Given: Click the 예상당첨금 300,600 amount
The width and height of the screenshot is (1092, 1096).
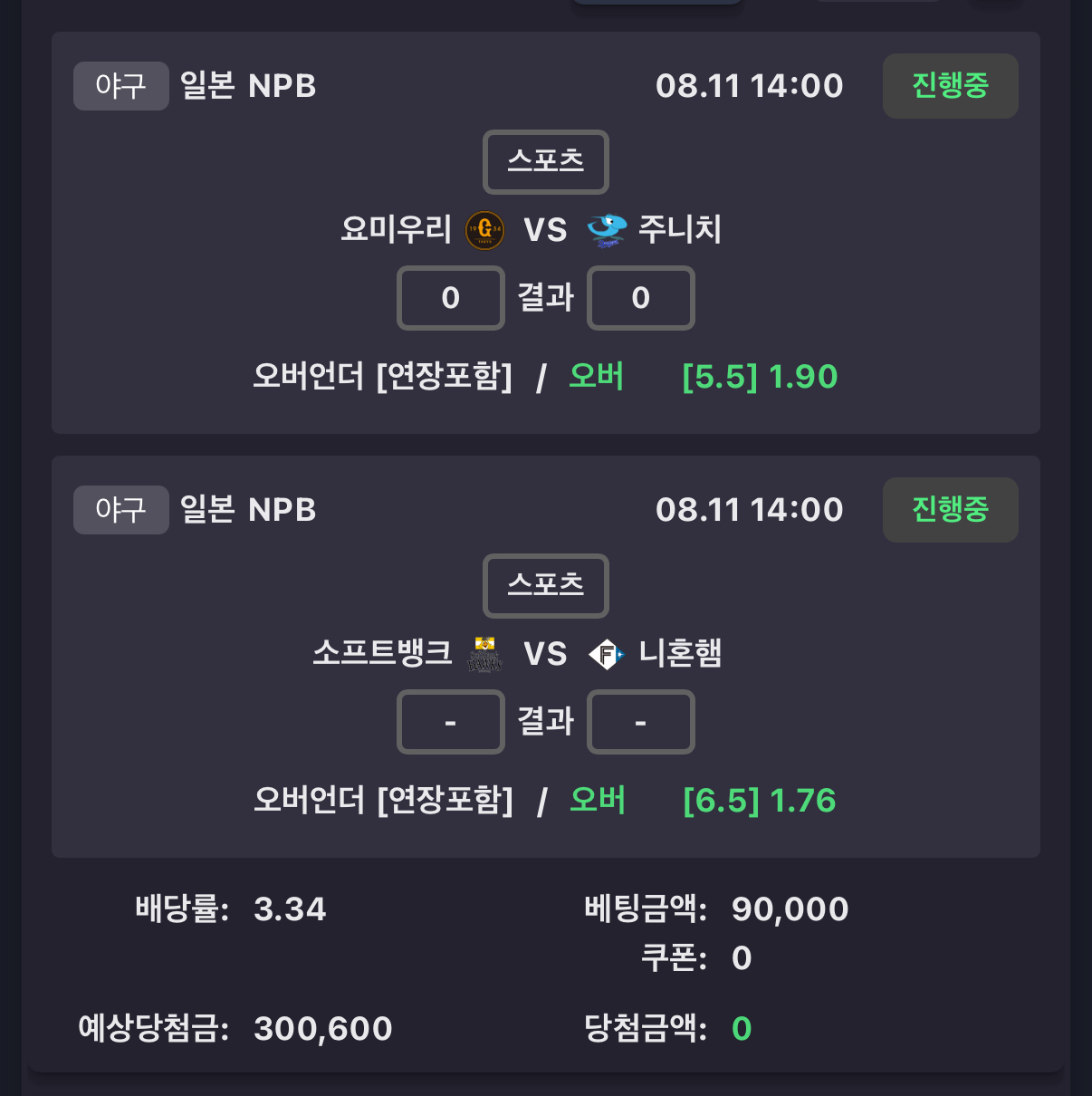Looking at the screenshot, I should pos(323,1029).
